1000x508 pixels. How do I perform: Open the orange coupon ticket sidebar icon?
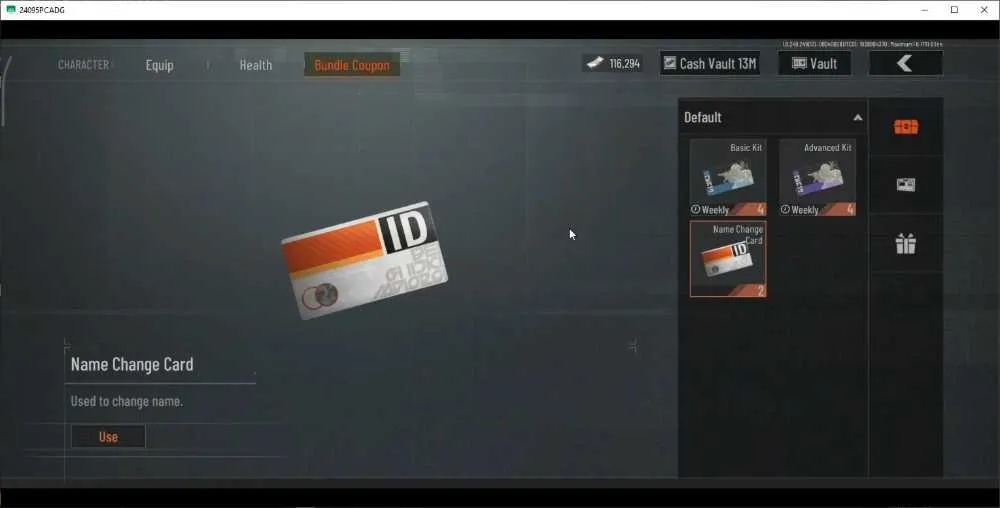click(906, 127)
